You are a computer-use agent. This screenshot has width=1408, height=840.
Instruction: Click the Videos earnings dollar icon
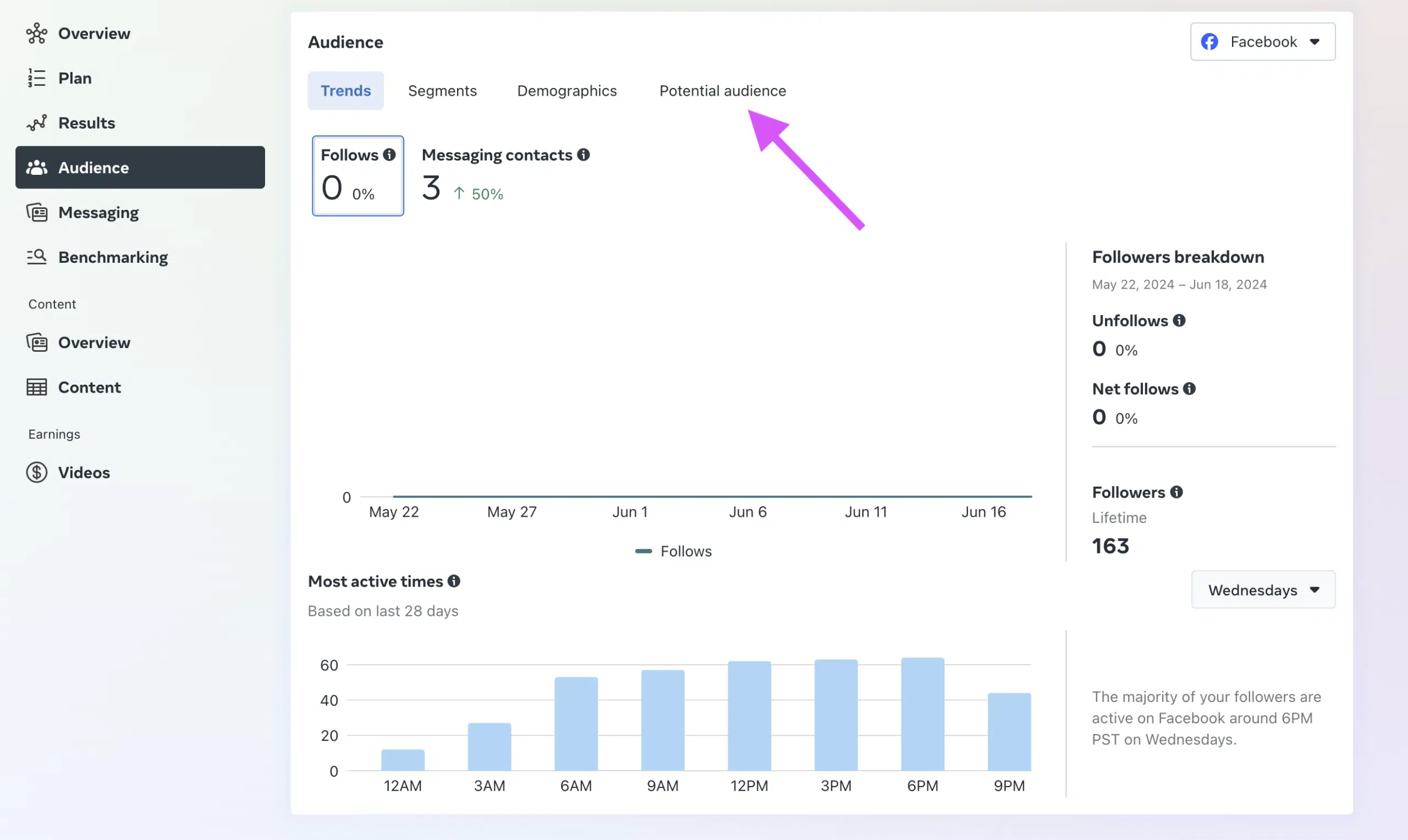tap(36, 472)
